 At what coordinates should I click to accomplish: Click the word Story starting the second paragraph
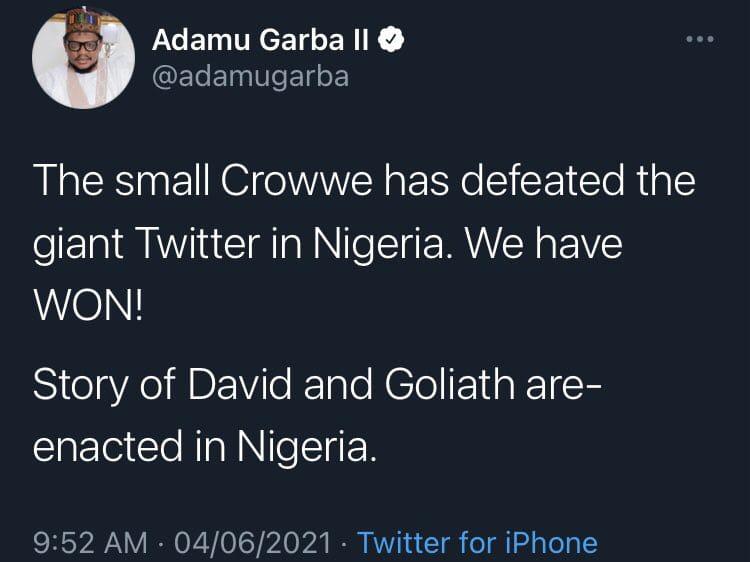coord(79,387)
